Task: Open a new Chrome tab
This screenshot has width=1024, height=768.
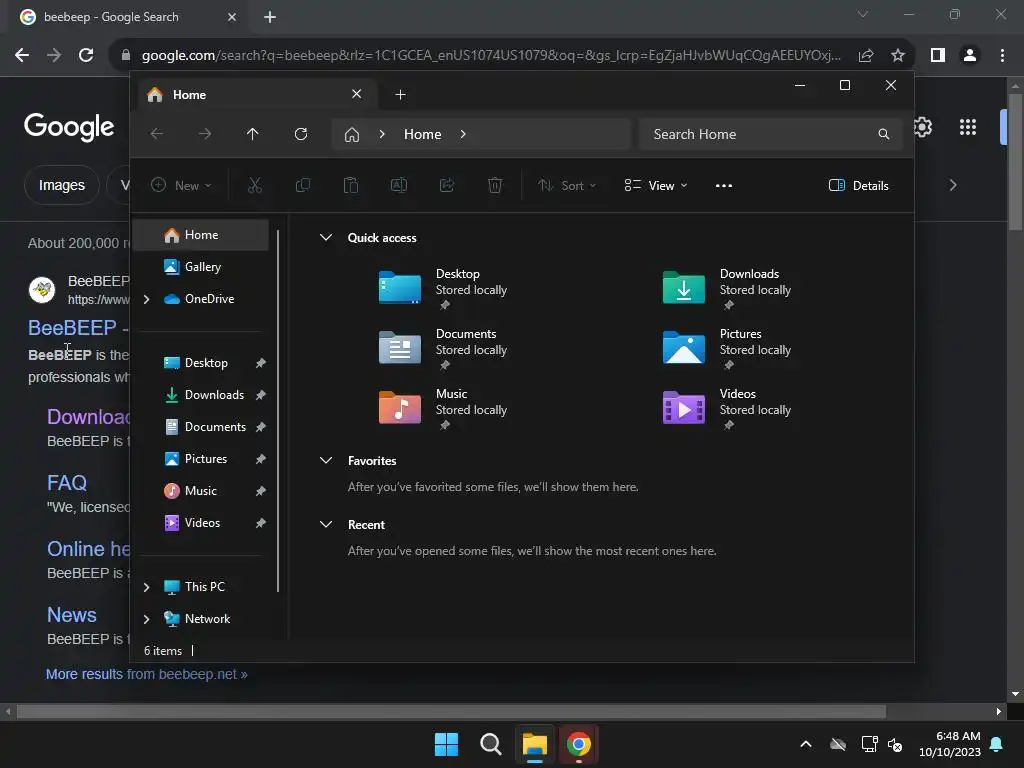Action: [270, 17]
